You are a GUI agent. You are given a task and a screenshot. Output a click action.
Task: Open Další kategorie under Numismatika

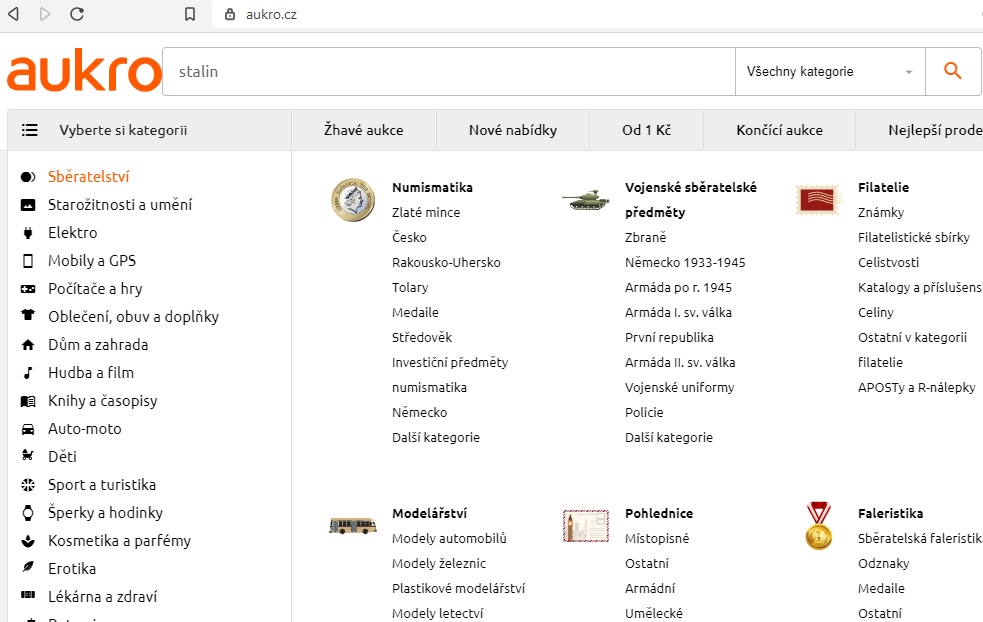tap(436, 437)
